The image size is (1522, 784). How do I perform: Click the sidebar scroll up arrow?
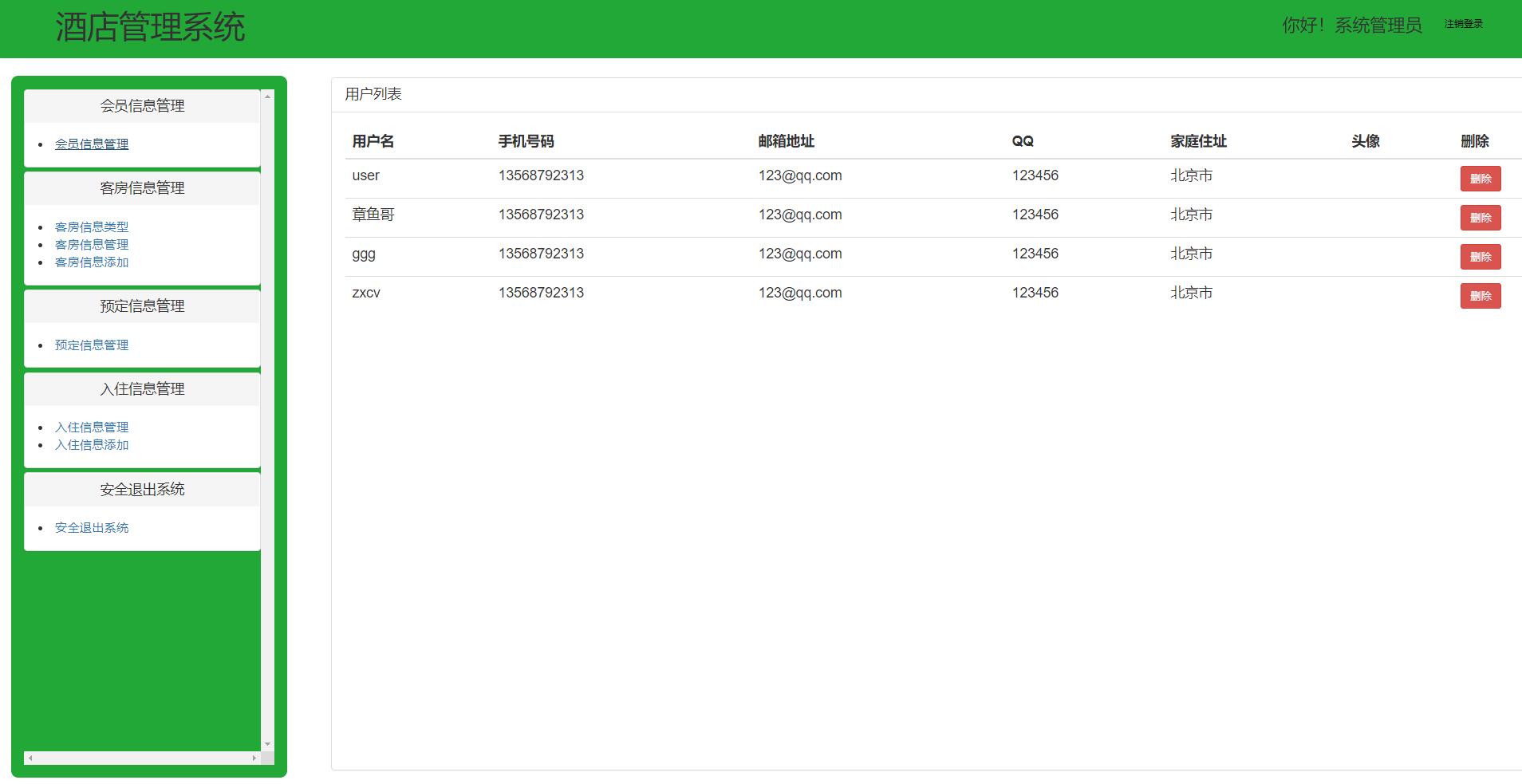(267, 97)
